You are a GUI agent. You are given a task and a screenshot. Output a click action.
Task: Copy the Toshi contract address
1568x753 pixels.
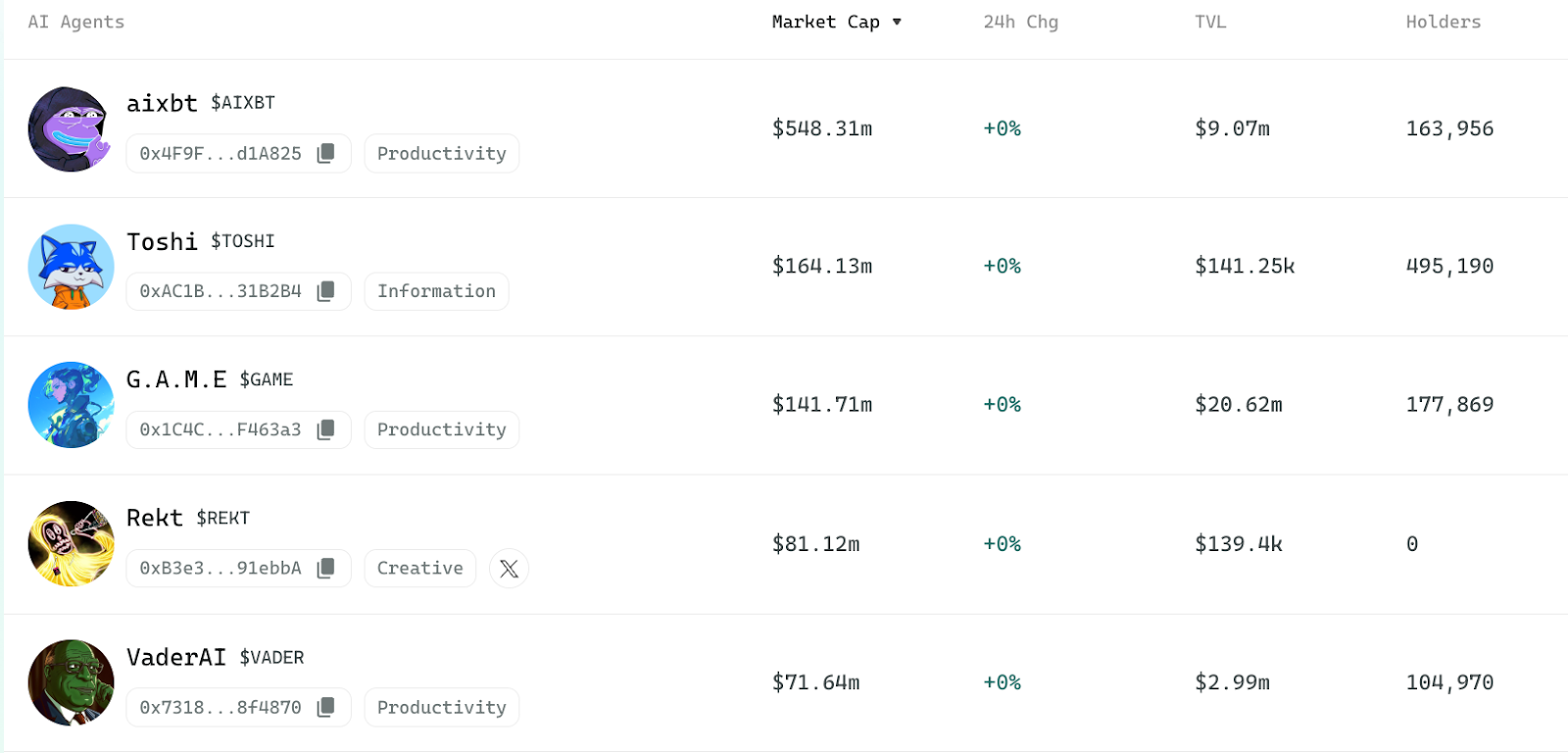(326, 291)
